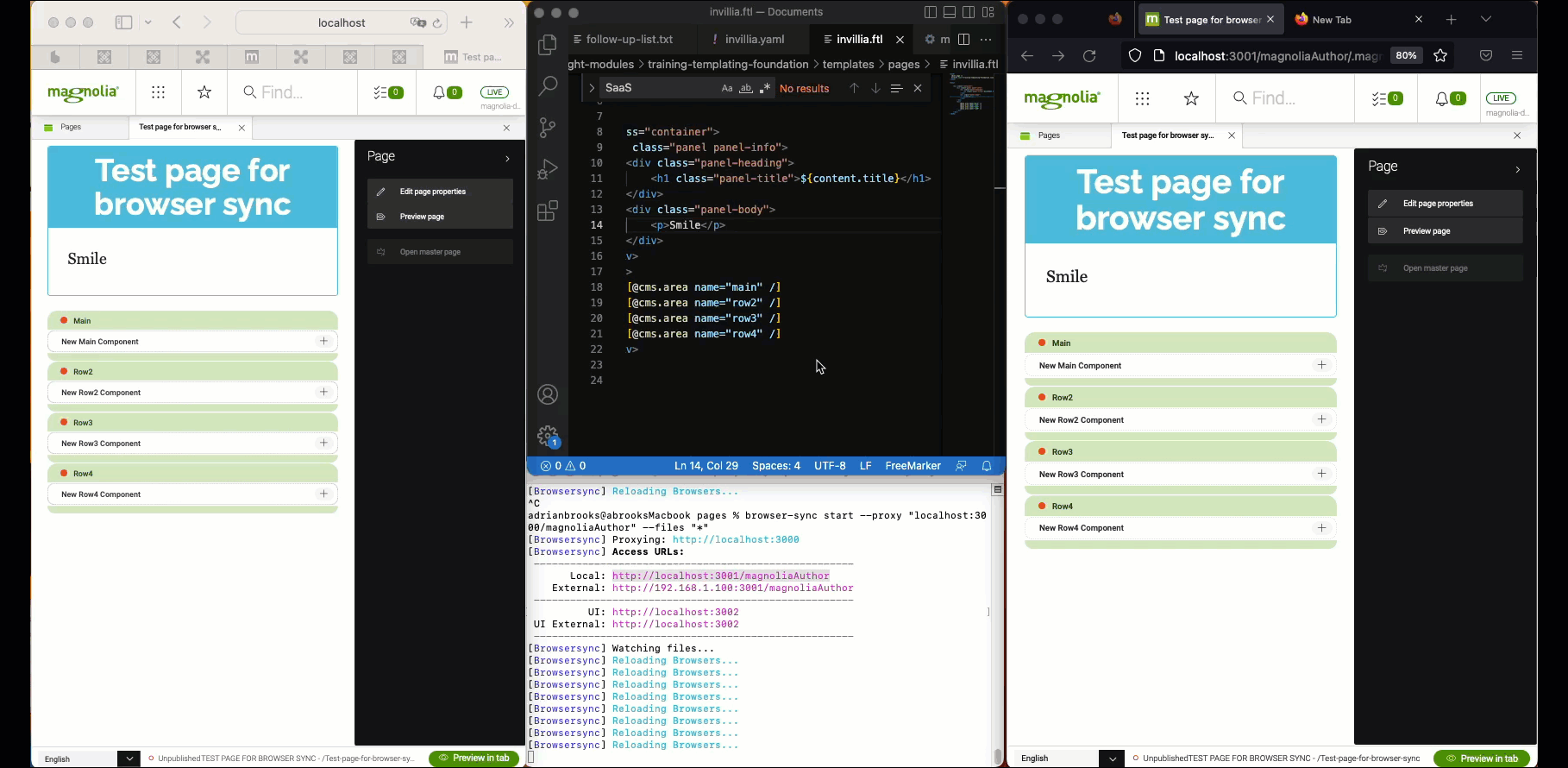Switch to invillia.yaml editor tab
Screen dimensions: 1568x768
coord(755,39)
